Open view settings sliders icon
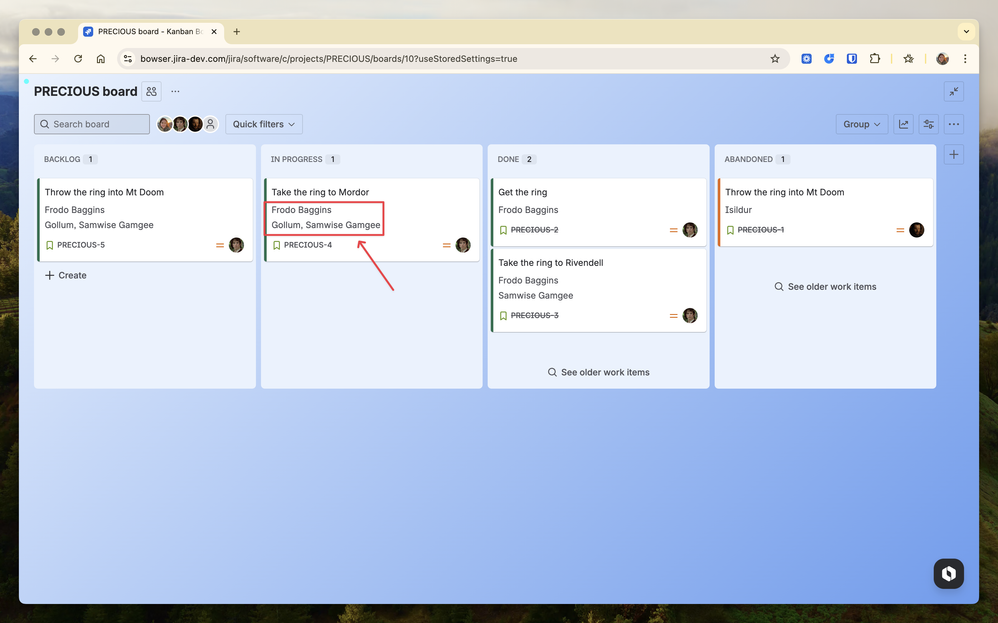998x623 pixels. pyautogui.click(x=929, y=124)
